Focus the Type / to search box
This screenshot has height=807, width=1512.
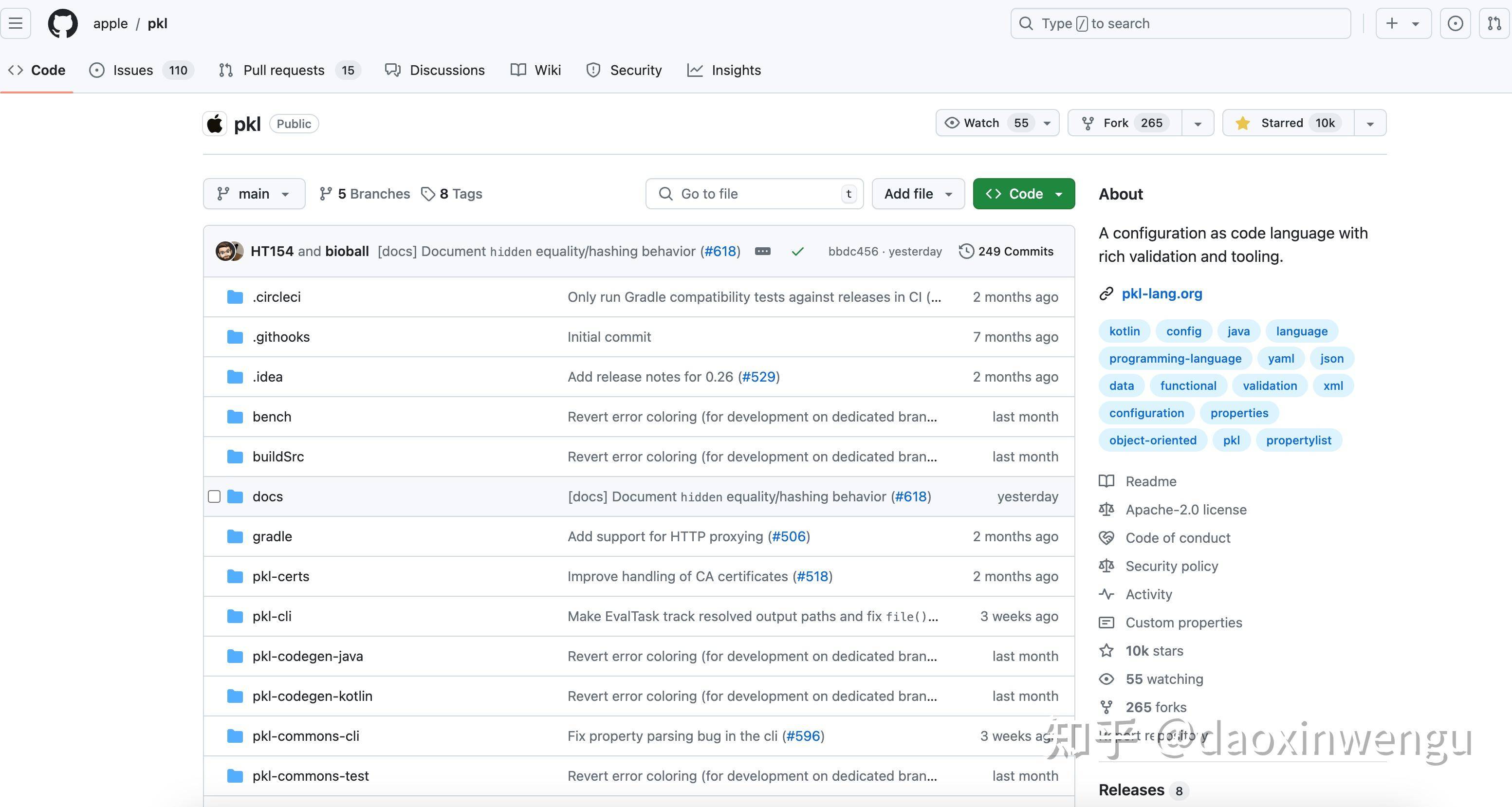(1180, 23)
